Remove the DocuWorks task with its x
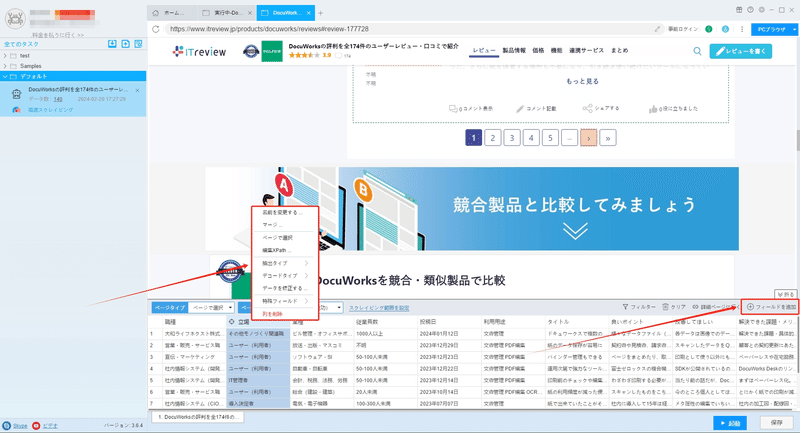Screen dimensions: 800x433 (x=137, y=90)
